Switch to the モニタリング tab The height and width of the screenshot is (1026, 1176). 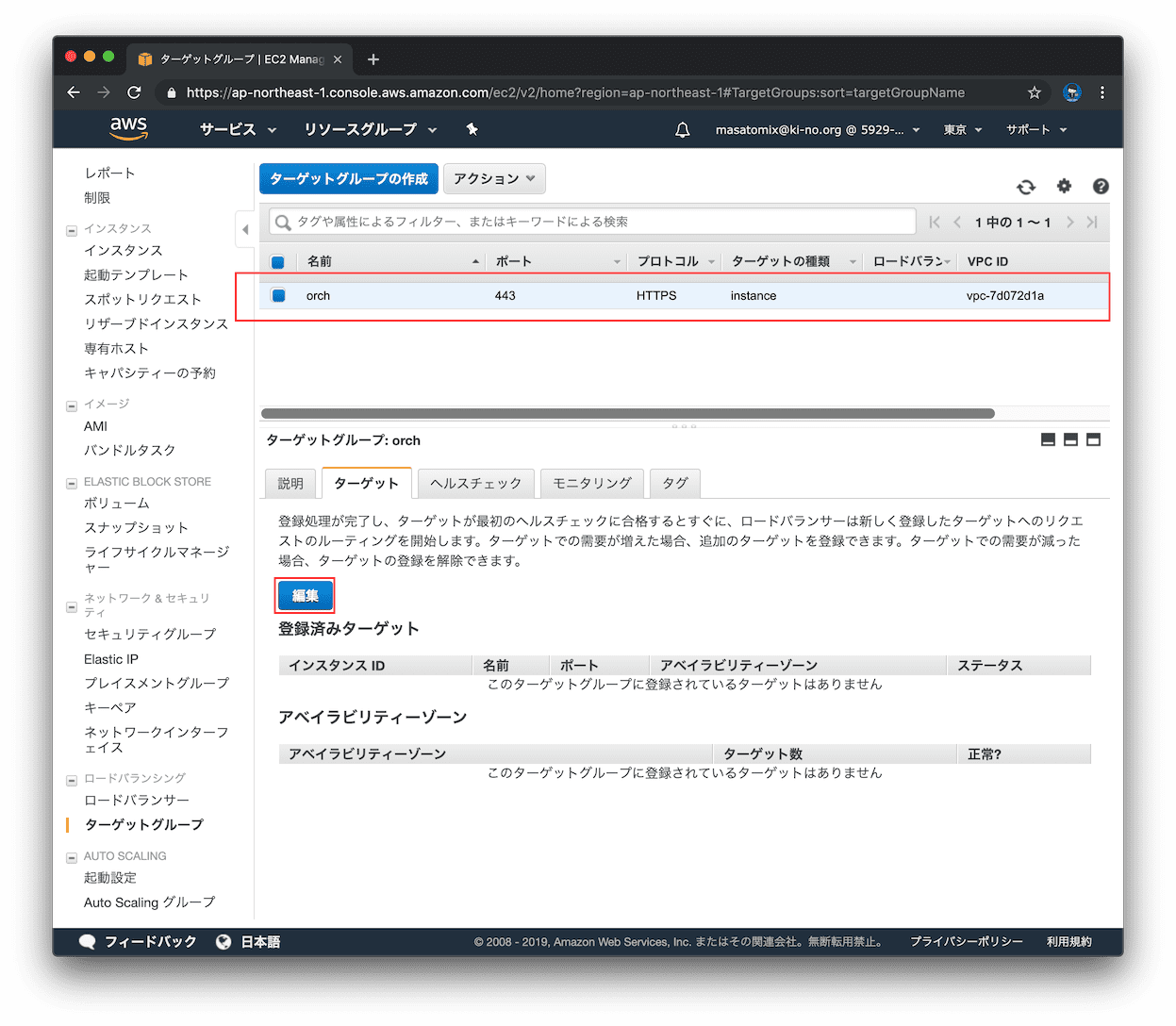(592, 483)
